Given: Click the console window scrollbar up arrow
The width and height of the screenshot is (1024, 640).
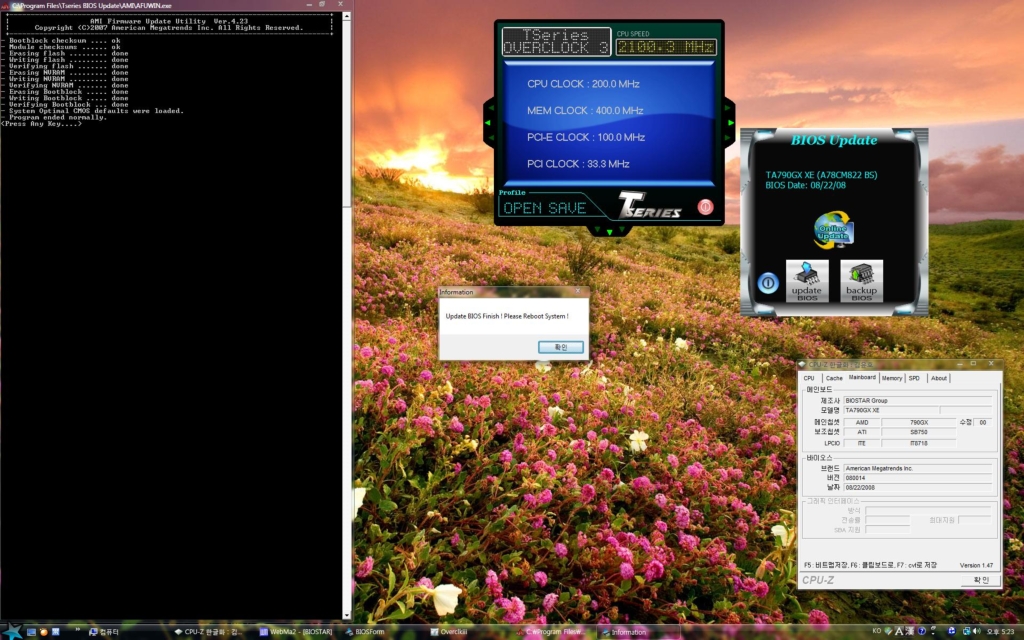Looking at the screenshot, I should pyautogui.click(x=347, y=16).
